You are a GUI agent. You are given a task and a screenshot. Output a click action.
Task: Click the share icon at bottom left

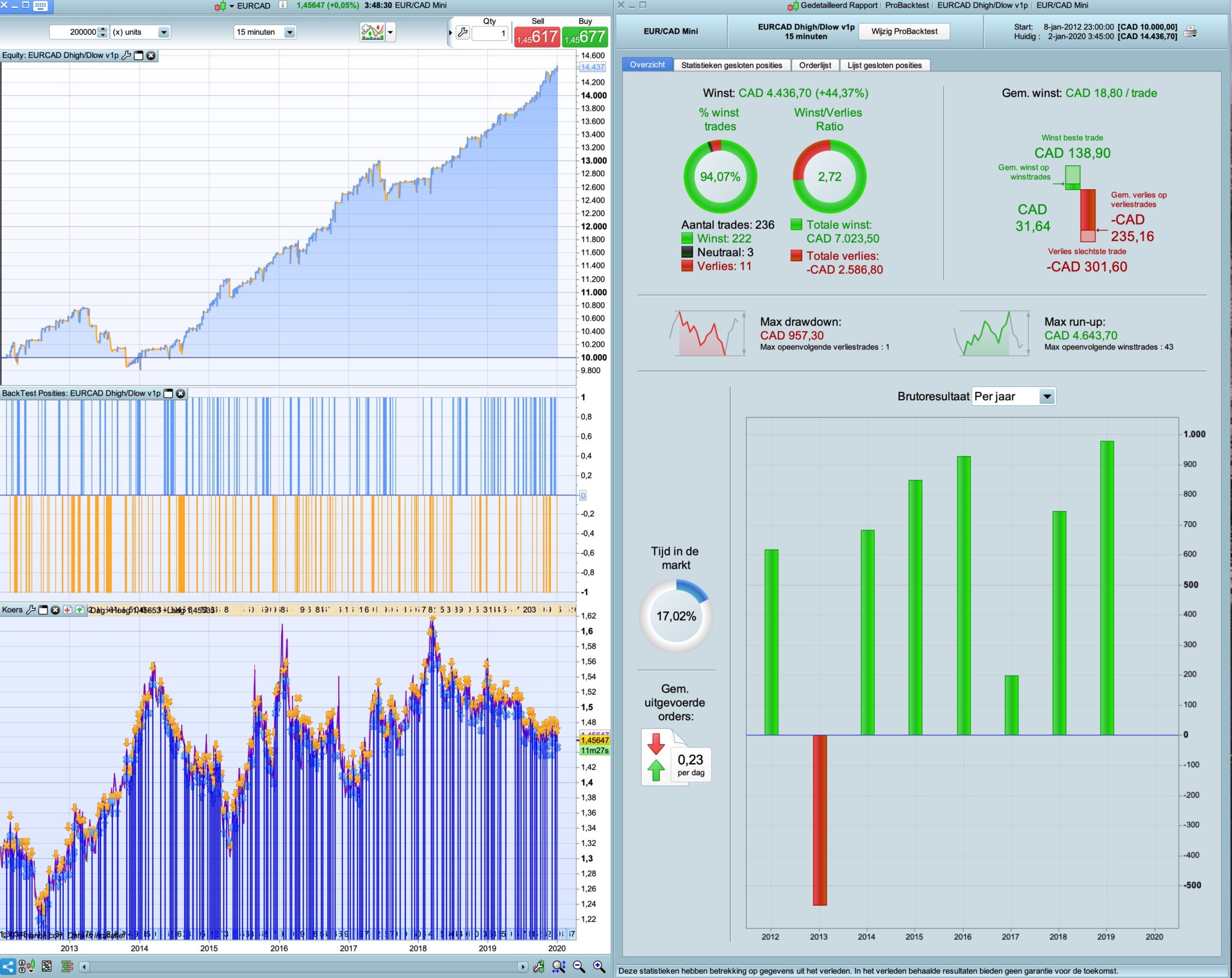pyautogui.click(x=8, y=967)
